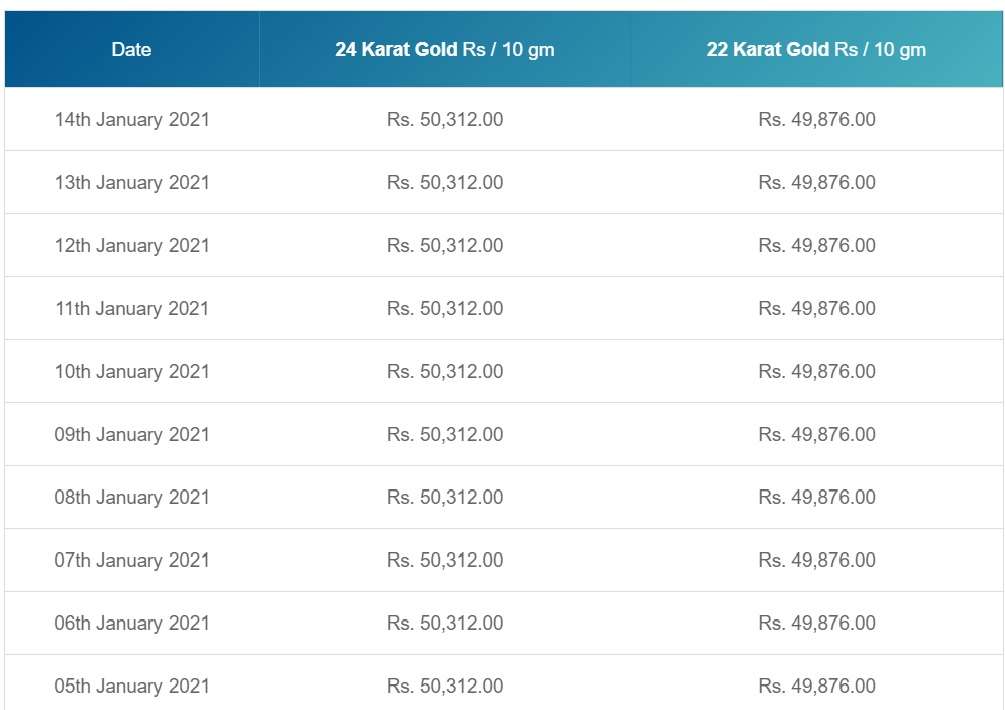
Task: Select the 06th January 2021 date cell
Action: 132,623
